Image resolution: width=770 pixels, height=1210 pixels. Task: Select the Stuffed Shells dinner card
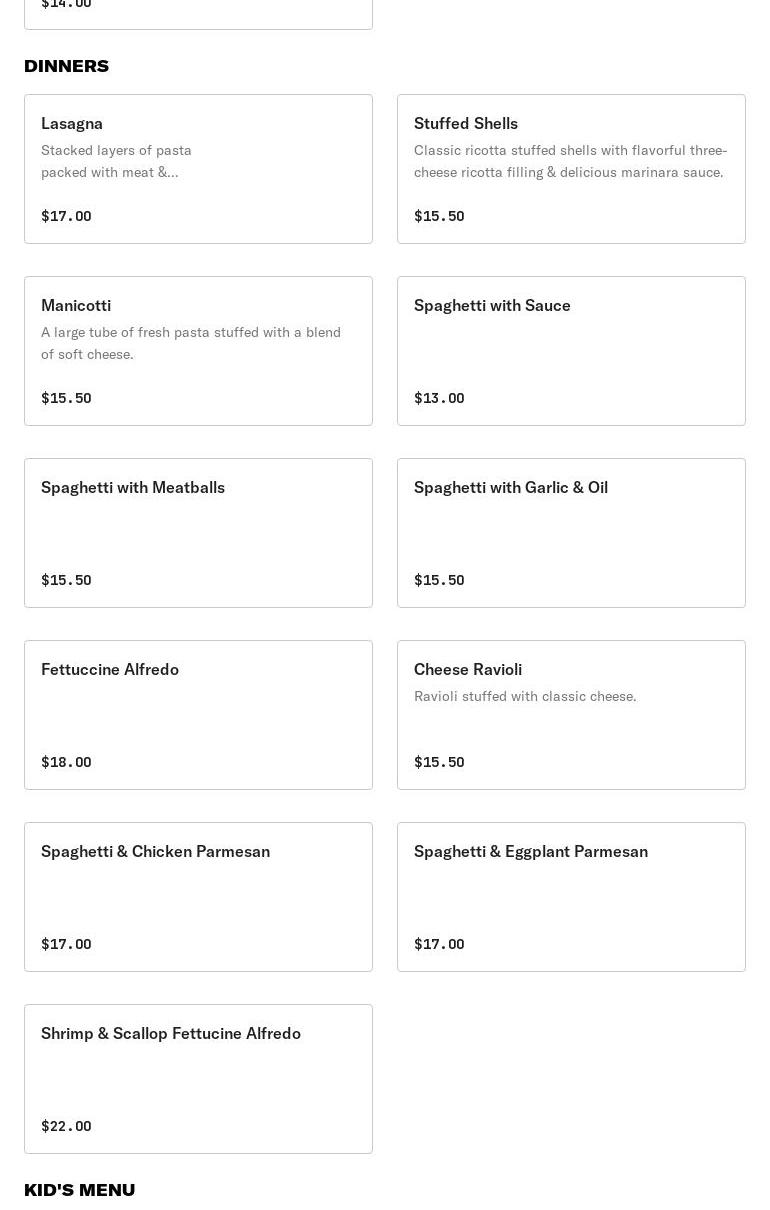[571, 169]
